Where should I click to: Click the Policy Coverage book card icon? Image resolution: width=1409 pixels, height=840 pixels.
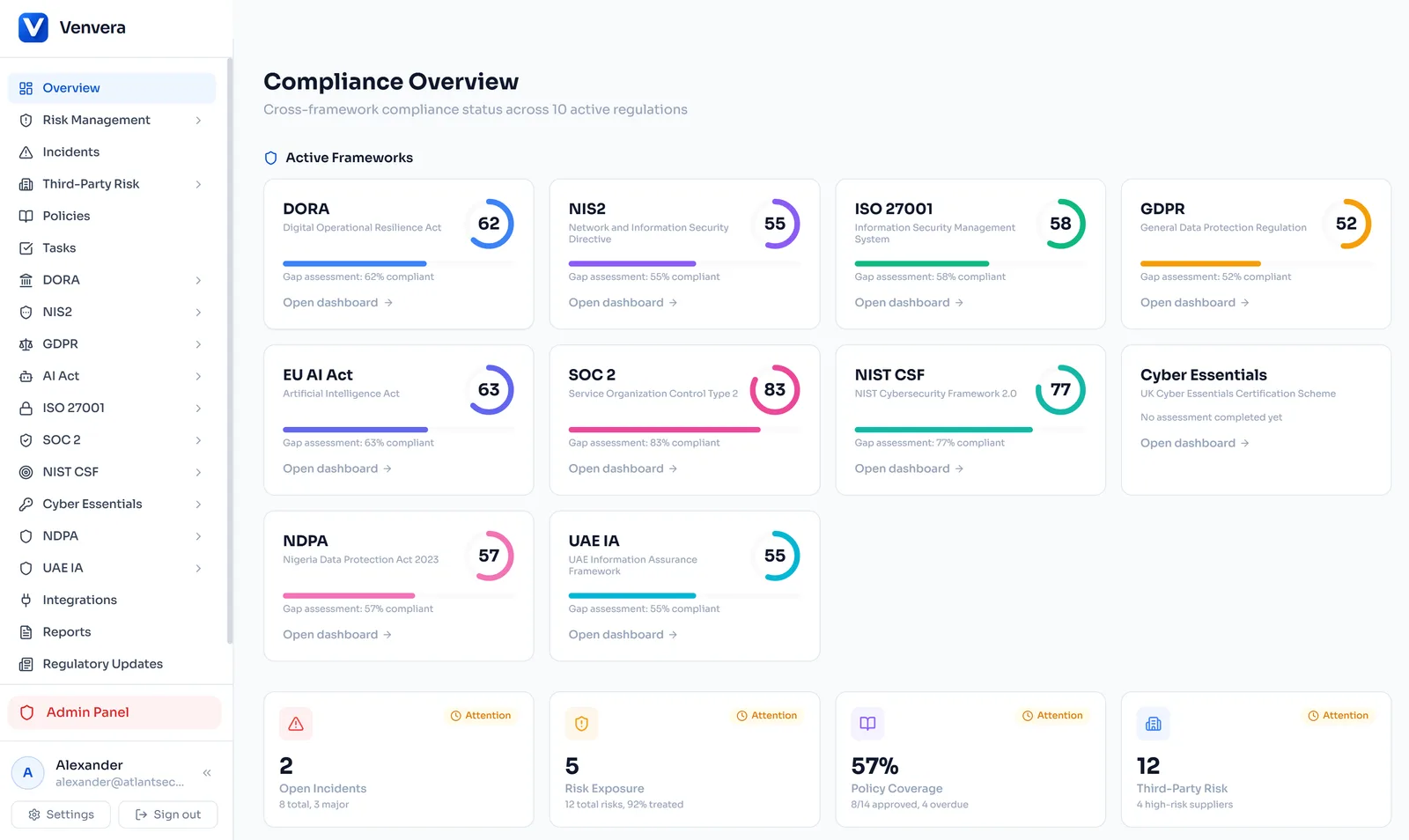click(867, 724)
